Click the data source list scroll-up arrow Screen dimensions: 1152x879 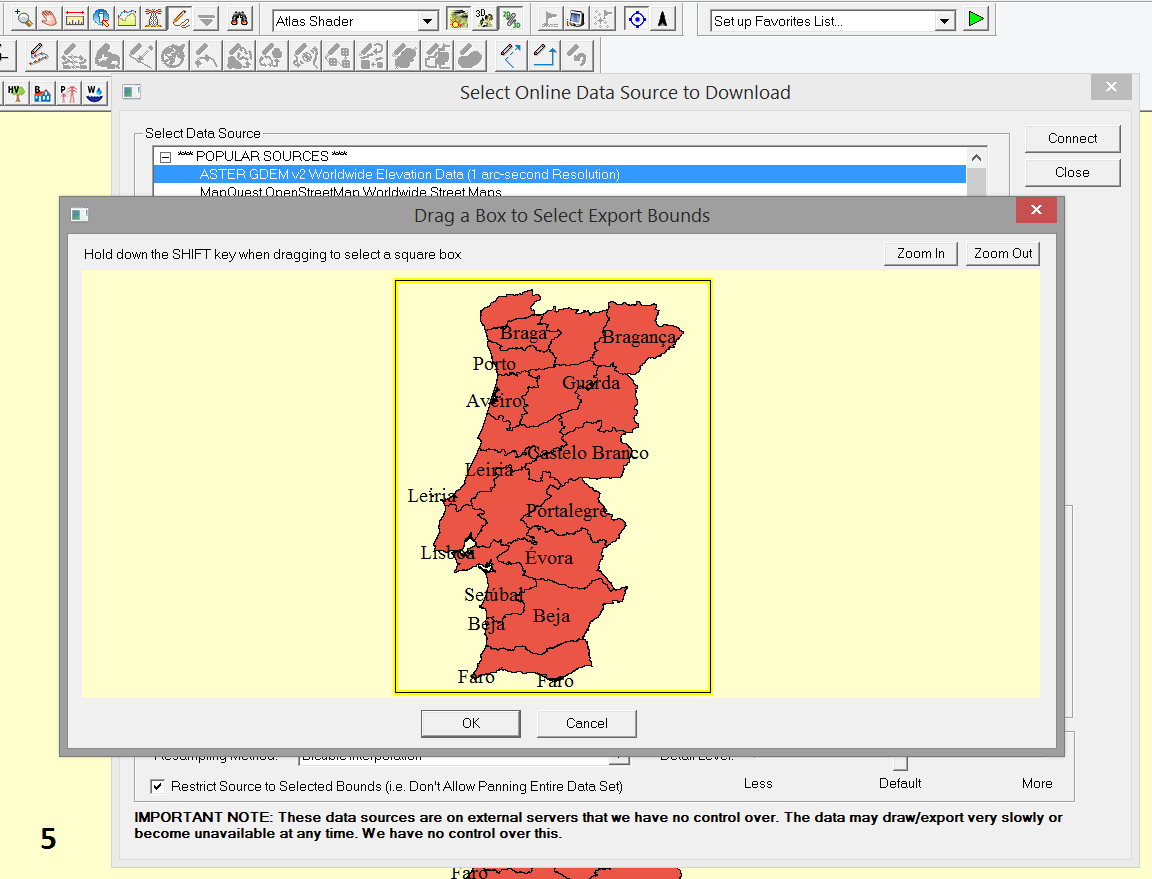click(x=976, y=157)
